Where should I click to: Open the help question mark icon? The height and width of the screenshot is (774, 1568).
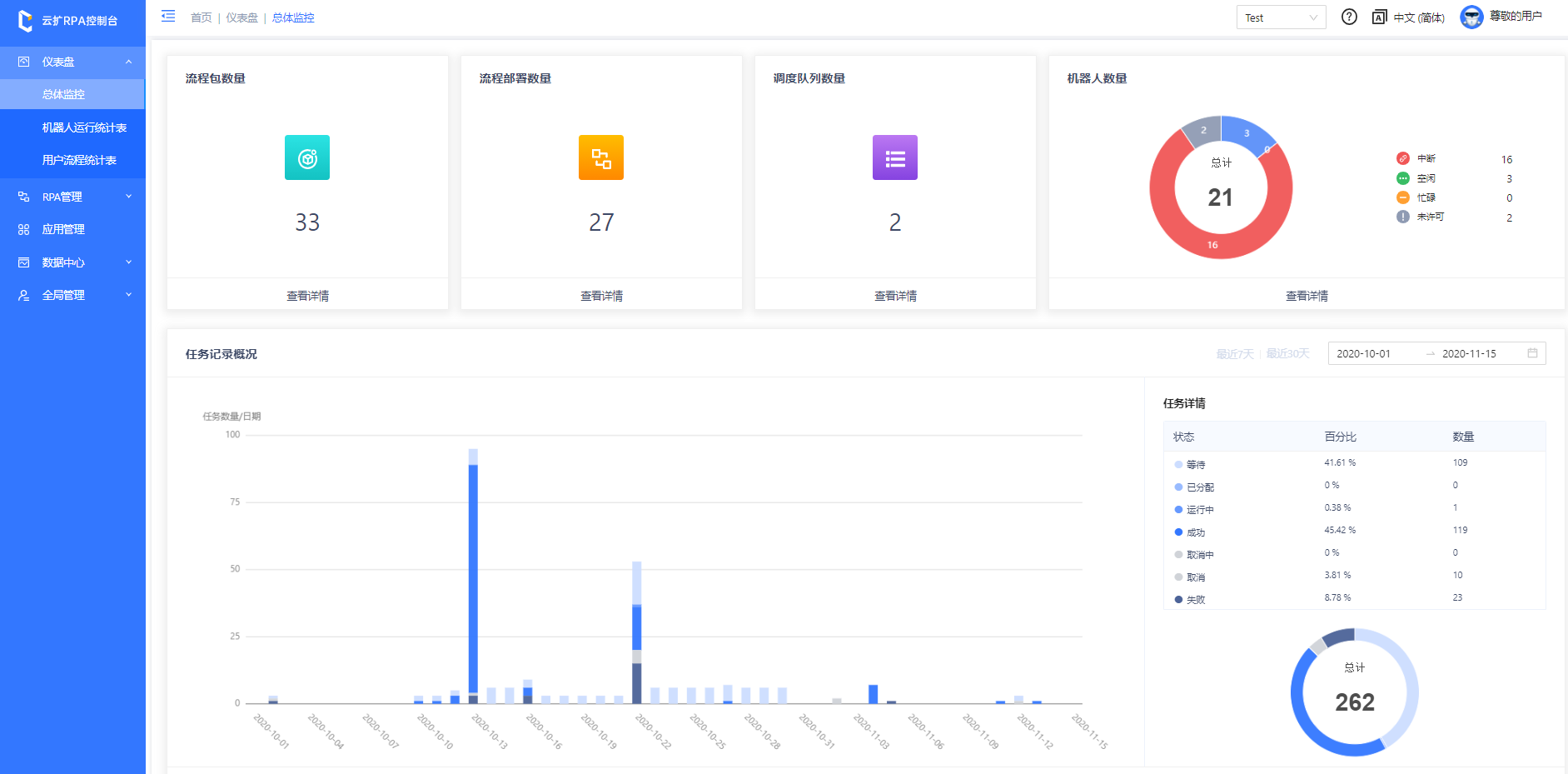(x=1349, y=17)
